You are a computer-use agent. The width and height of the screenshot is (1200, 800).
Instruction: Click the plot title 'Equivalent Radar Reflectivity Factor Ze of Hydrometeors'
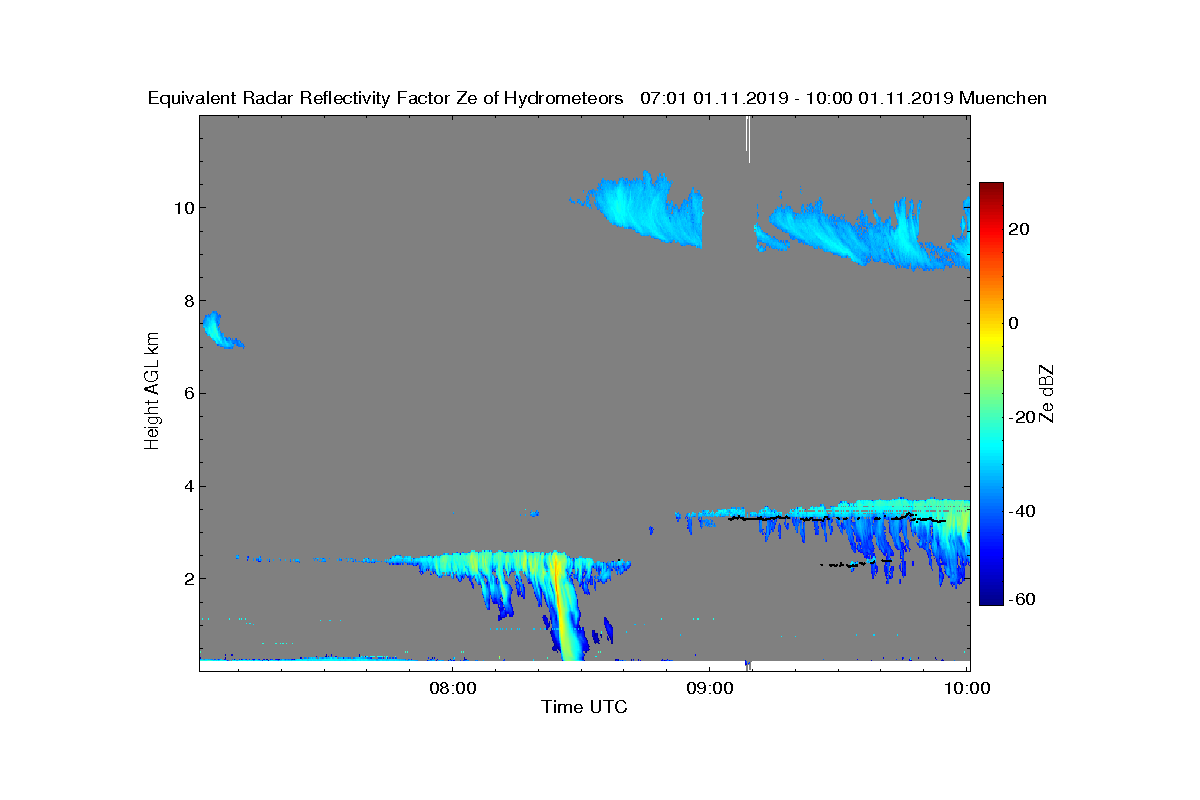coord(385,98)
